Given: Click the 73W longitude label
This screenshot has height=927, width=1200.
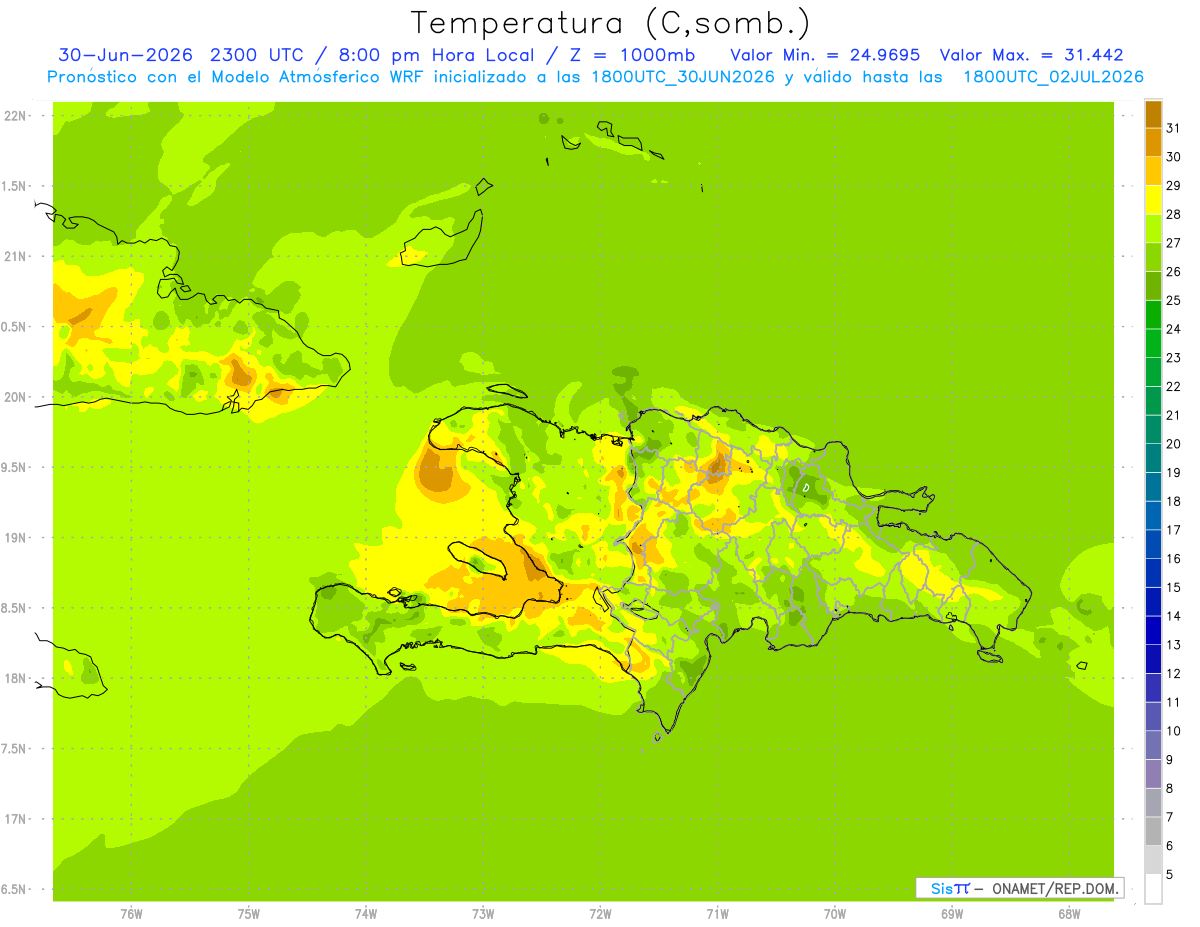Looking at the screenshot, I should (483, 914).
